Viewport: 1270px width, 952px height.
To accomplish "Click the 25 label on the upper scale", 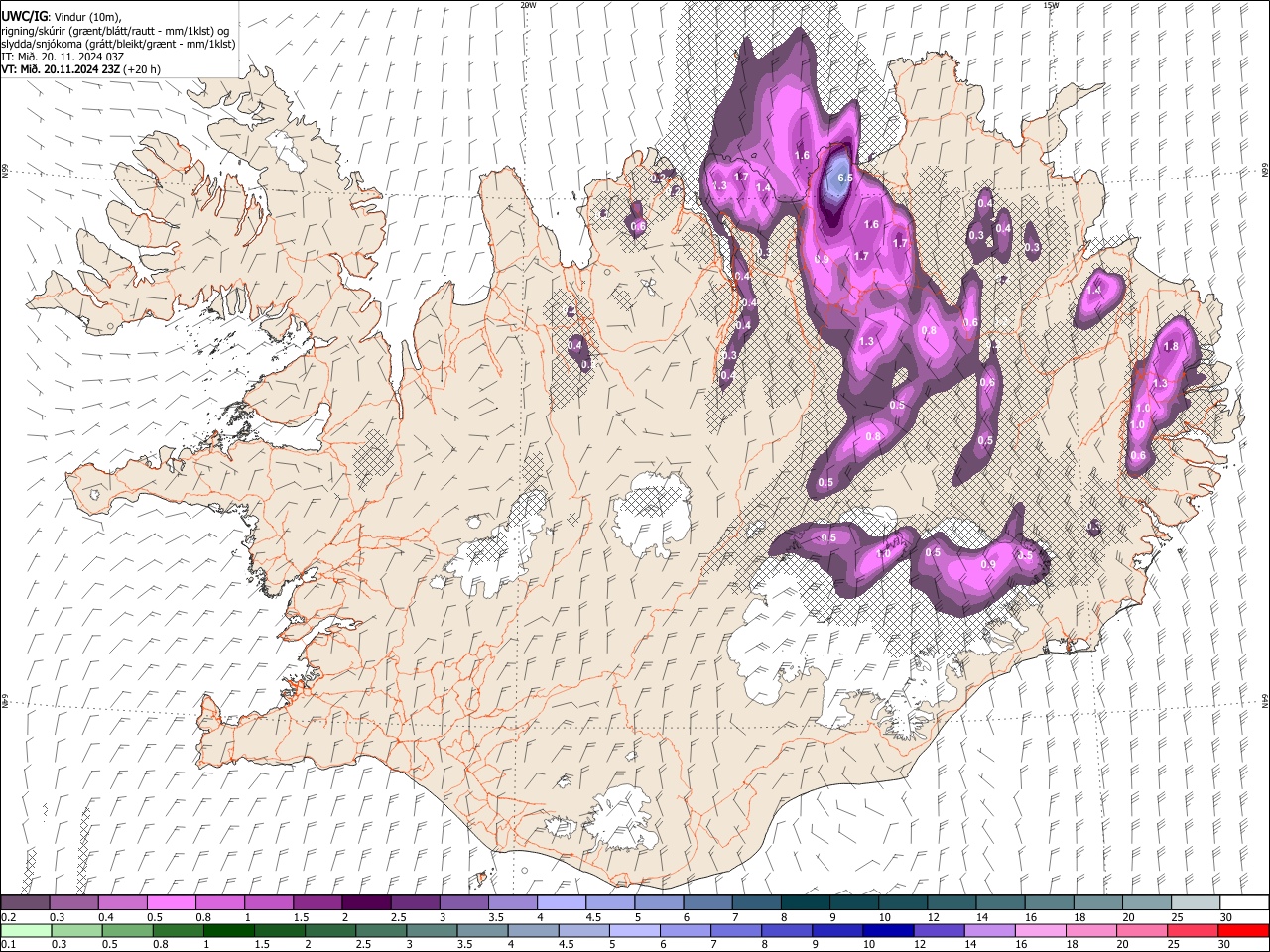I will coord(1177,917).
